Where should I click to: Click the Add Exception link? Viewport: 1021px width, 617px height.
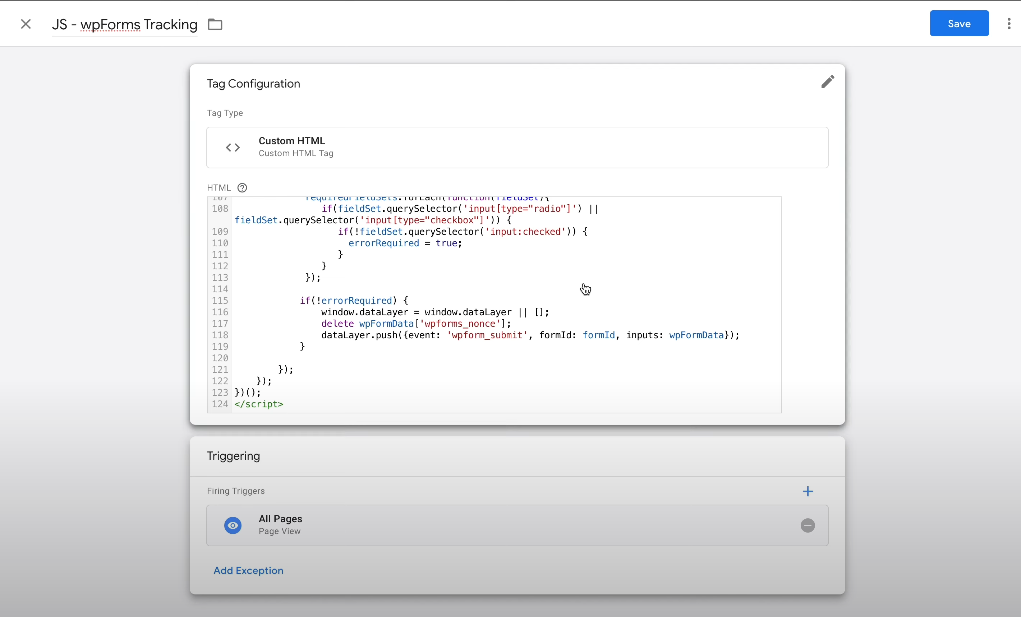[x=248, y=571]
